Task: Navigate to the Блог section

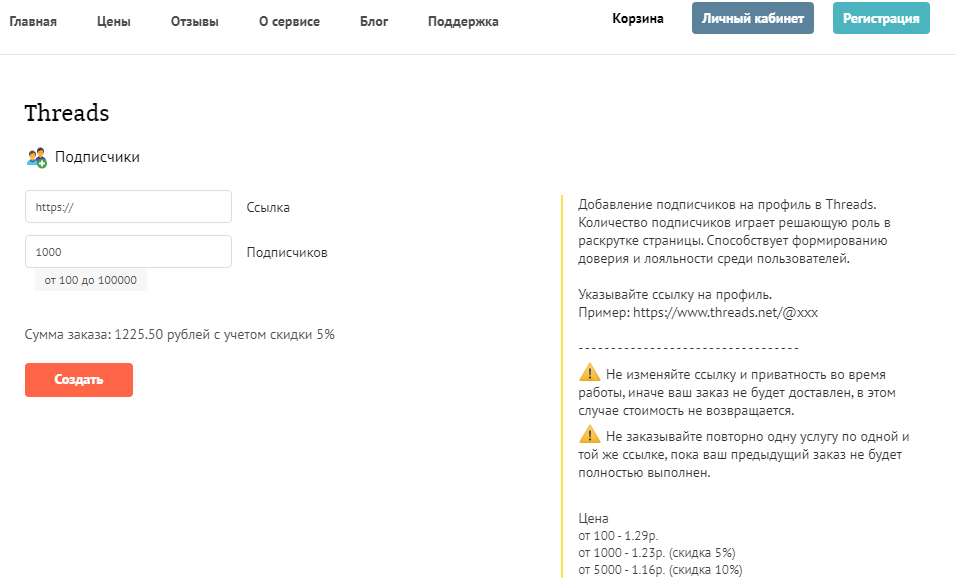Action: [x=374, y=21]
